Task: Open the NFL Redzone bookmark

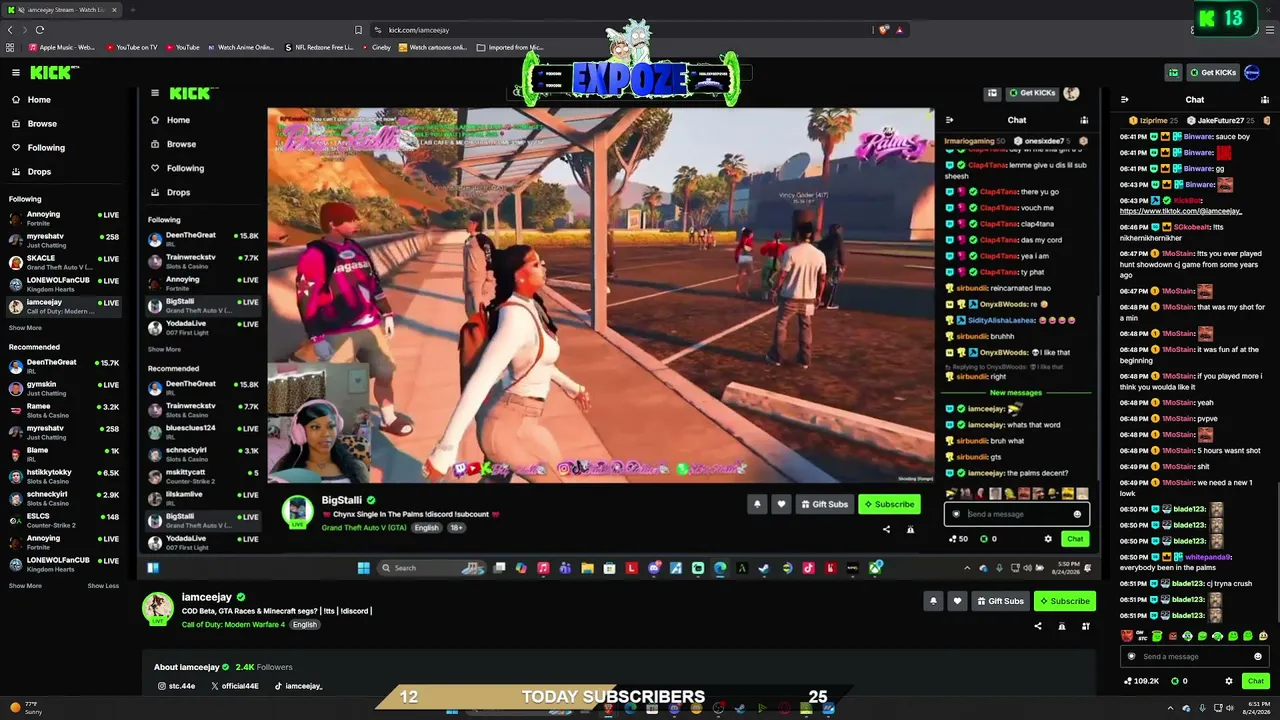Action: click(319, 47)
